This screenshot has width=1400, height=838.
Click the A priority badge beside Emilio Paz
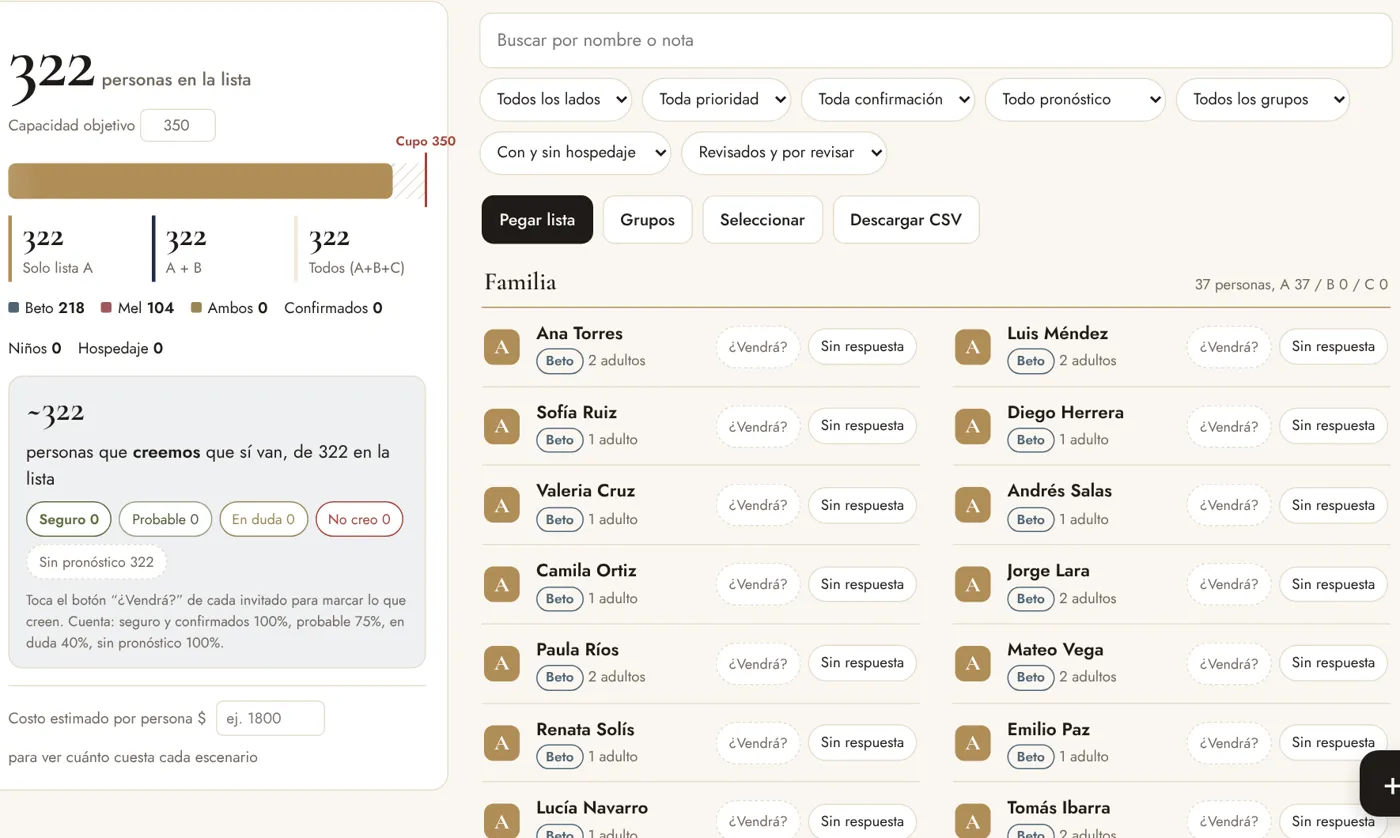point(973,743)
